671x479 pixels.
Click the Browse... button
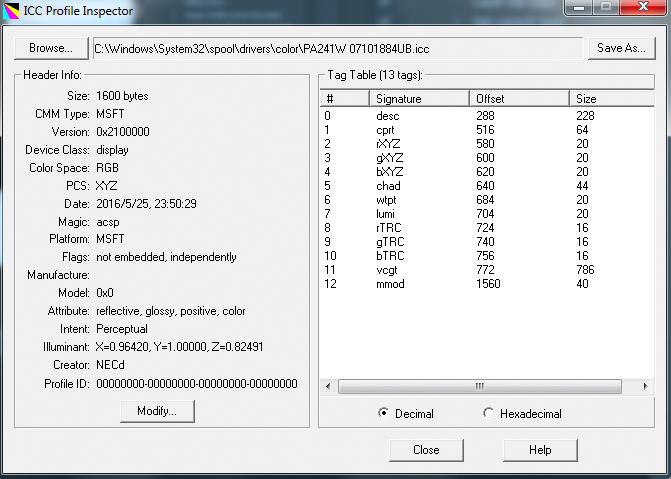51,48
